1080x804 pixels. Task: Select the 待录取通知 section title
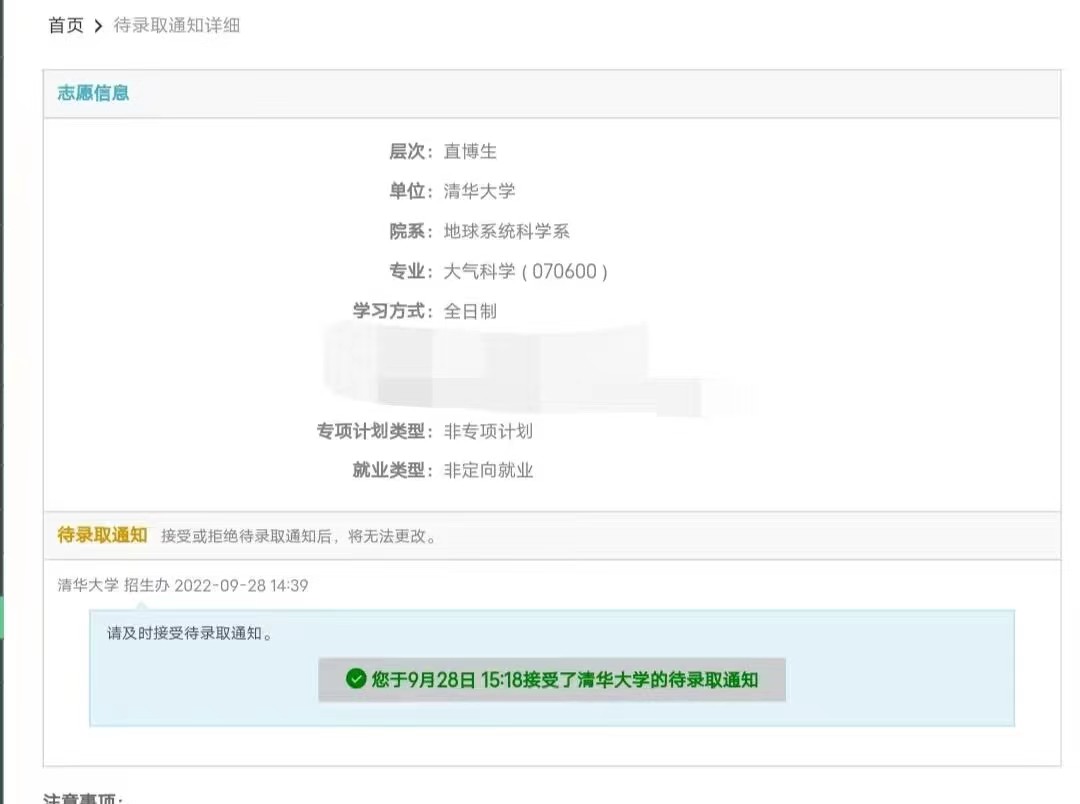(102, 535)
